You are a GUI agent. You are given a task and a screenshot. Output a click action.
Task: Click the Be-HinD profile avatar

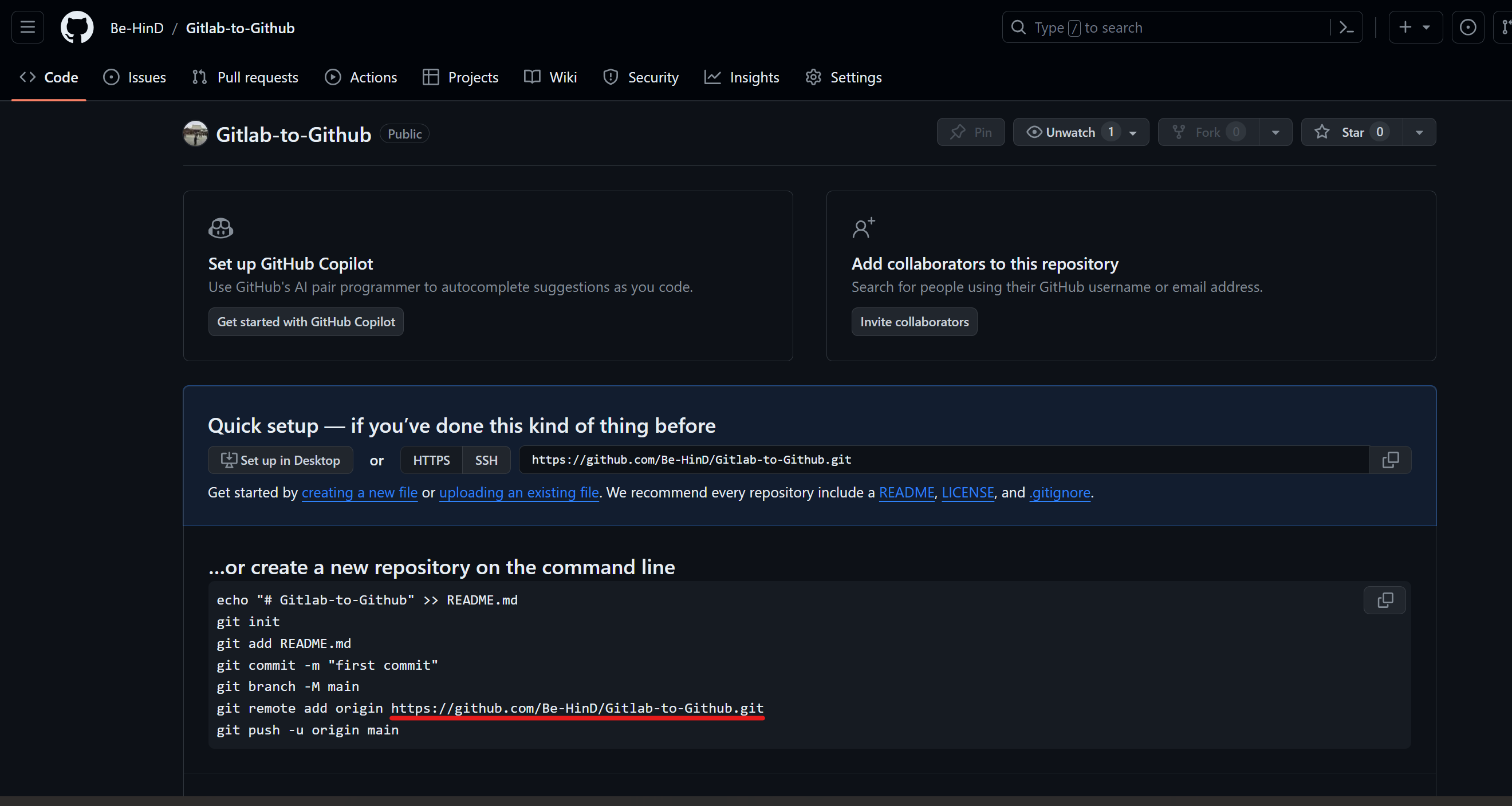(x=195, y=134)
